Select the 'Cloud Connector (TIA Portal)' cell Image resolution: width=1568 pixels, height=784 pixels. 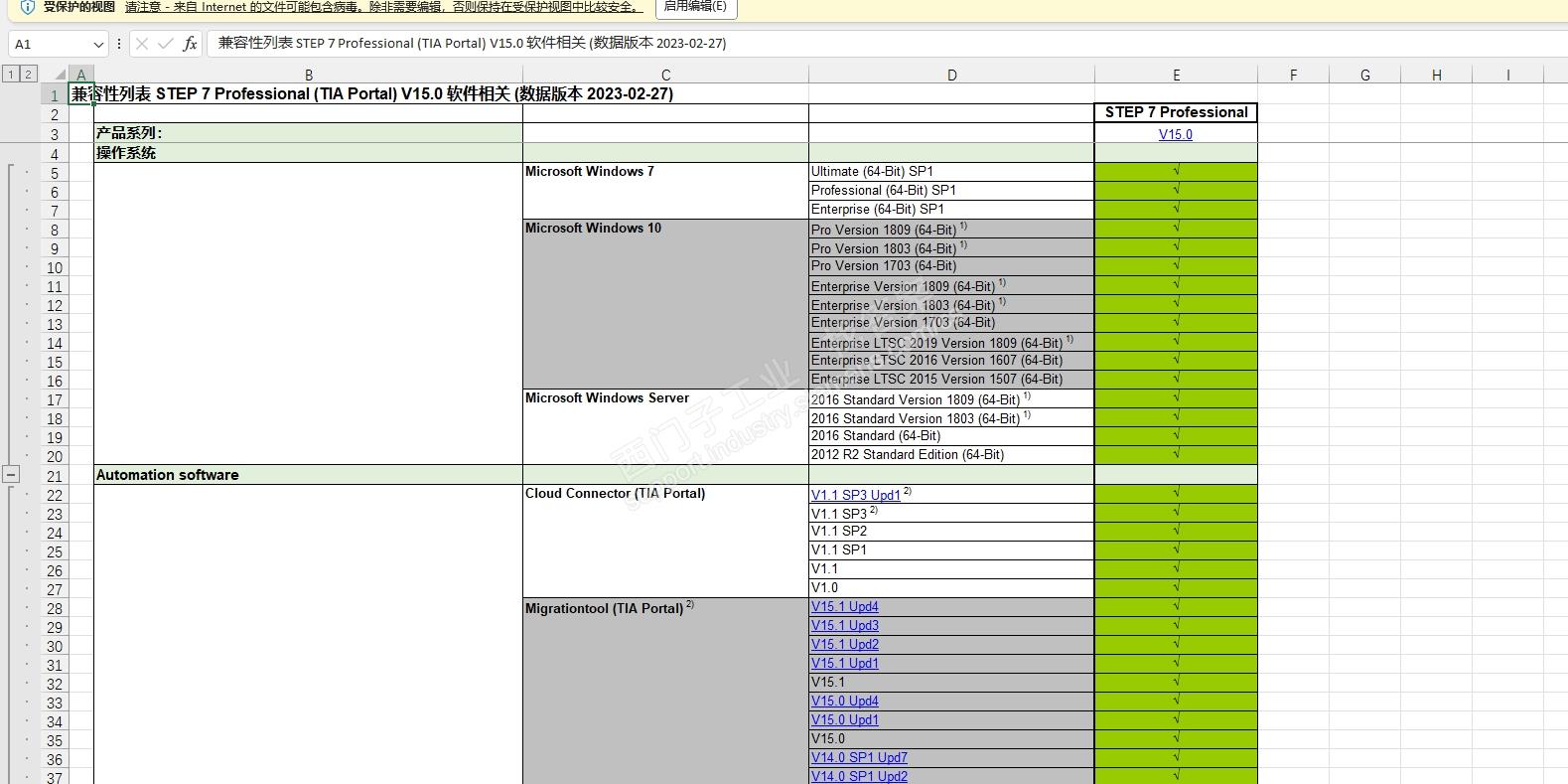tap(665, 541)
